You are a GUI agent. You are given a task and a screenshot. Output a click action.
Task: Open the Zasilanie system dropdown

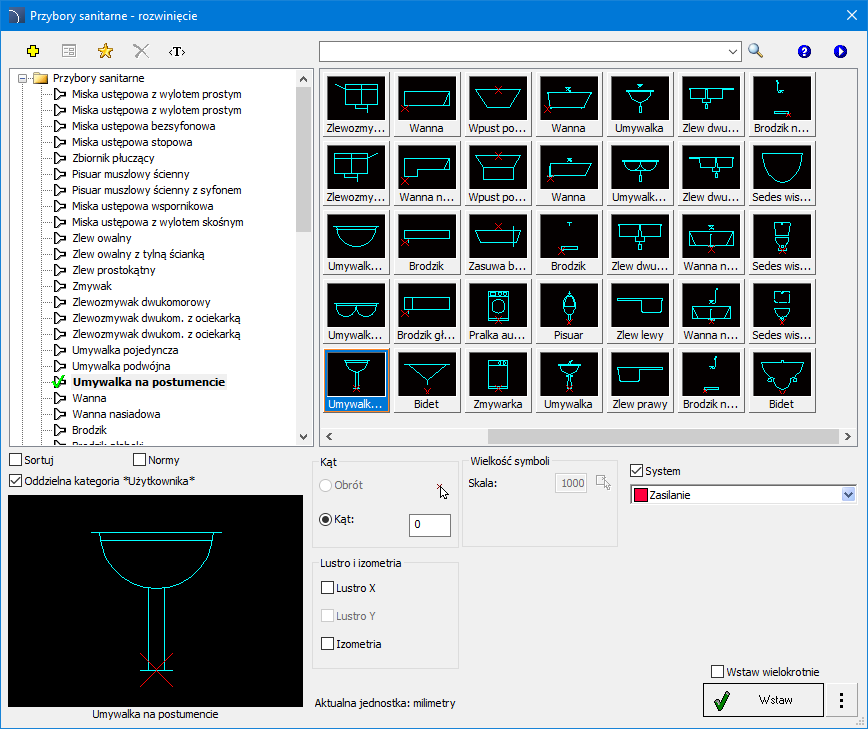coord(849,495)
